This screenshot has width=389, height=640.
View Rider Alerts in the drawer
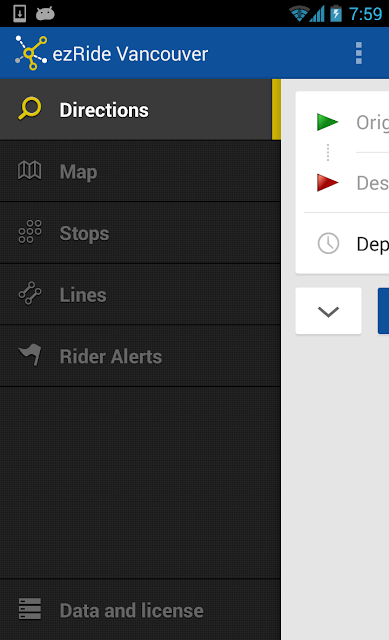point(140,356)
